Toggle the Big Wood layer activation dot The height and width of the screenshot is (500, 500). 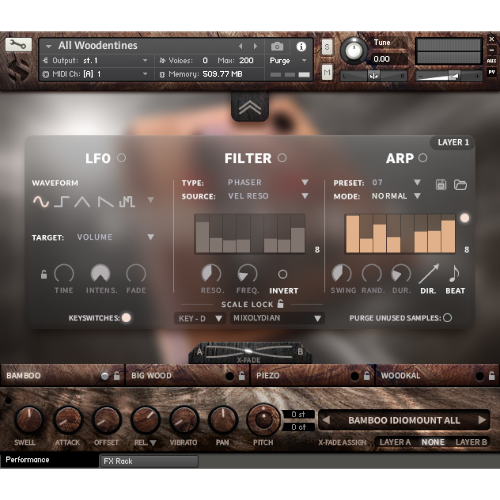click(x=230, y=376)
